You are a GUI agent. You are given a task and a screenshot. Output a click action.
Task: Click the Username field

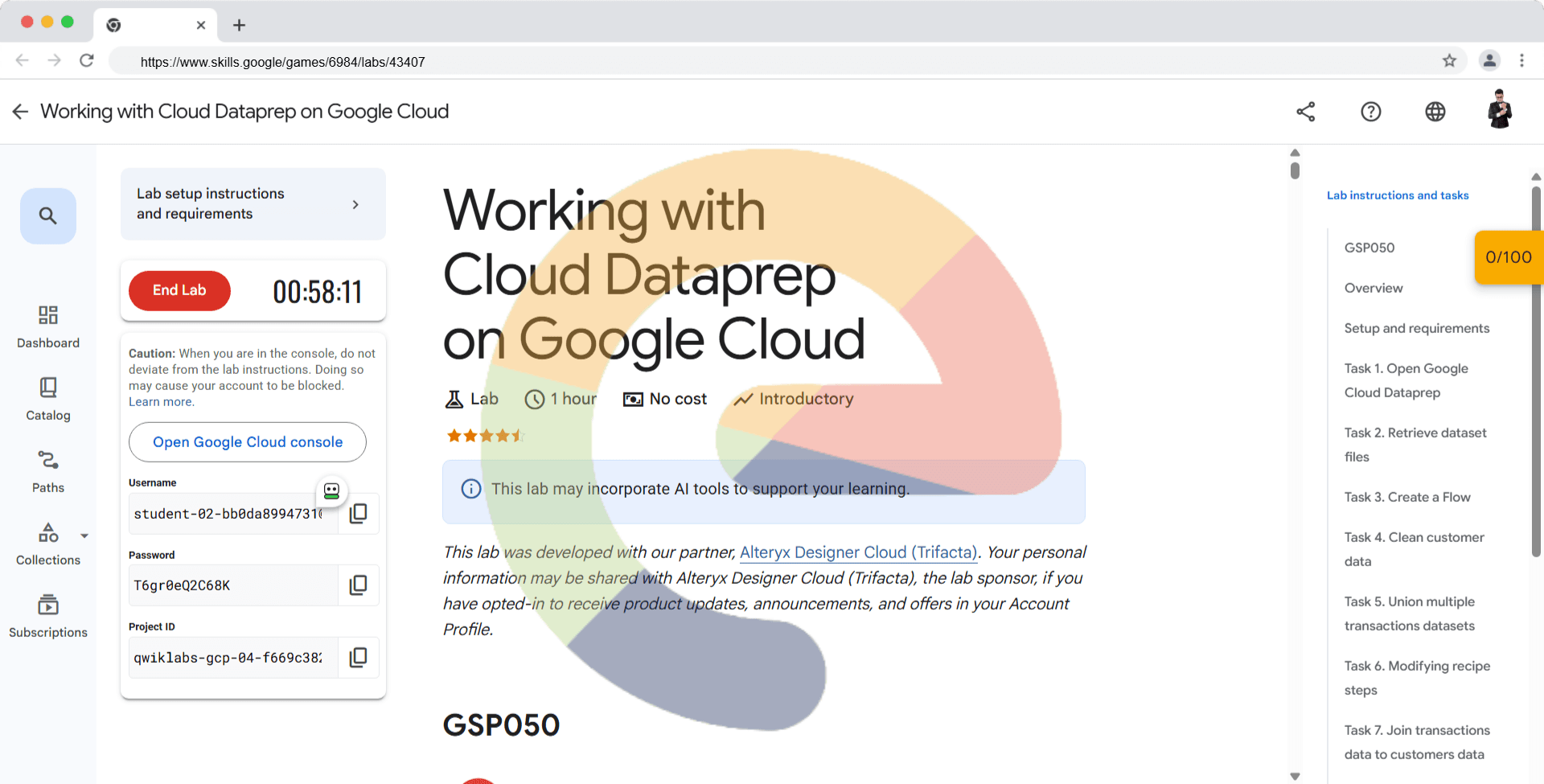pyautogui.click(x=233, y=513)
